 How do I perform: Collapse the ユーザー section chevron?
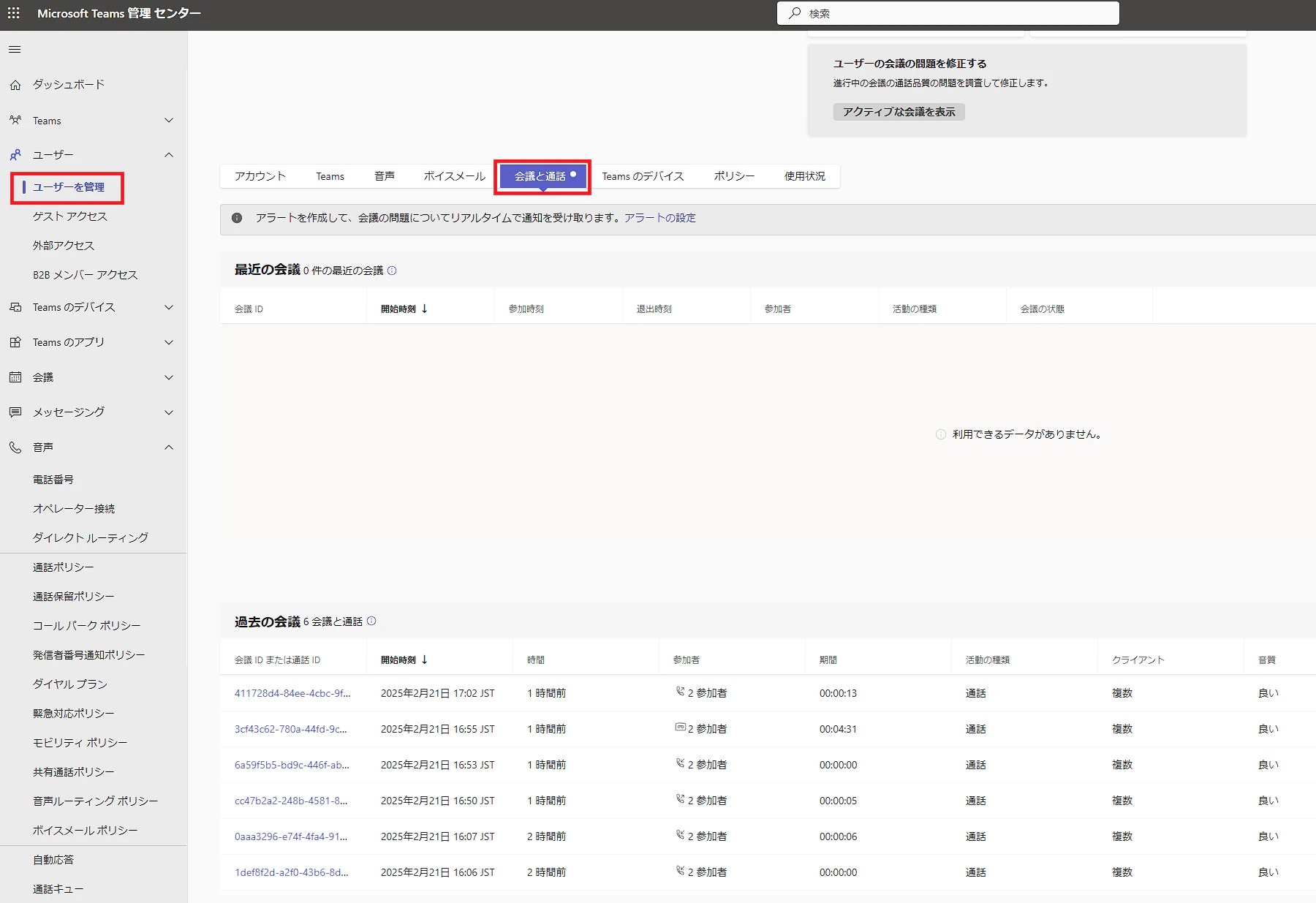tap(169, 155)
